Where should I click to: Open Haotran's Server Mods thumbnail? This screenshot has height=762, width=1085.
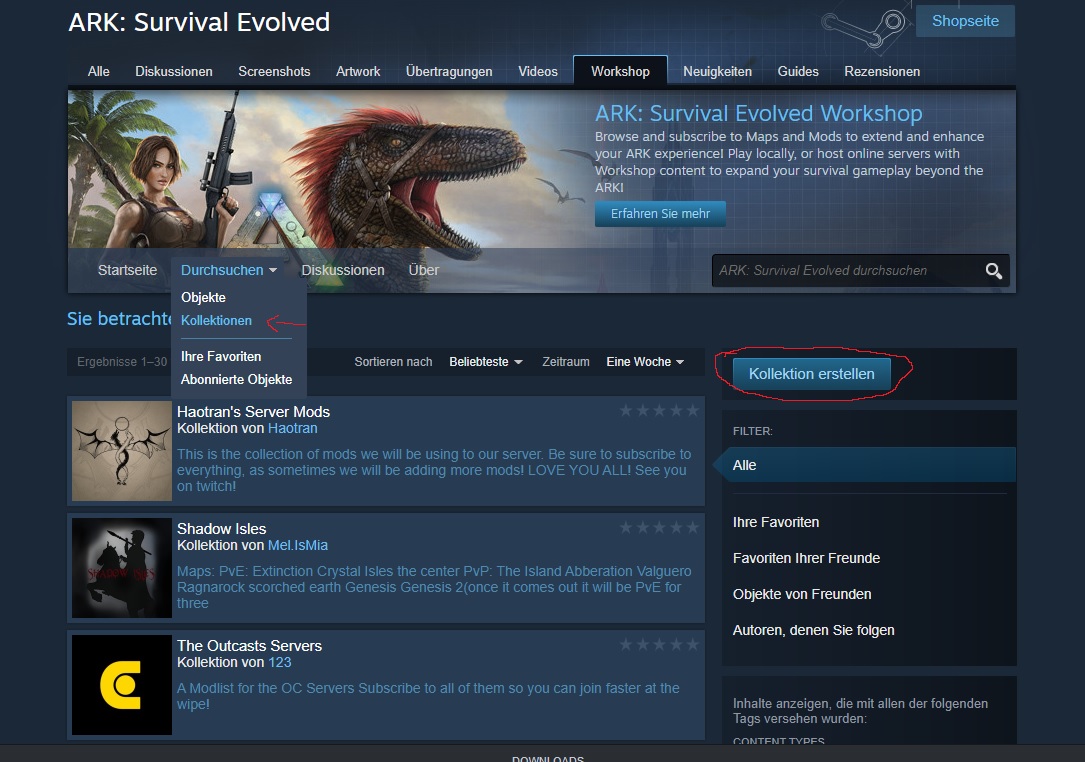pos(122,451)
